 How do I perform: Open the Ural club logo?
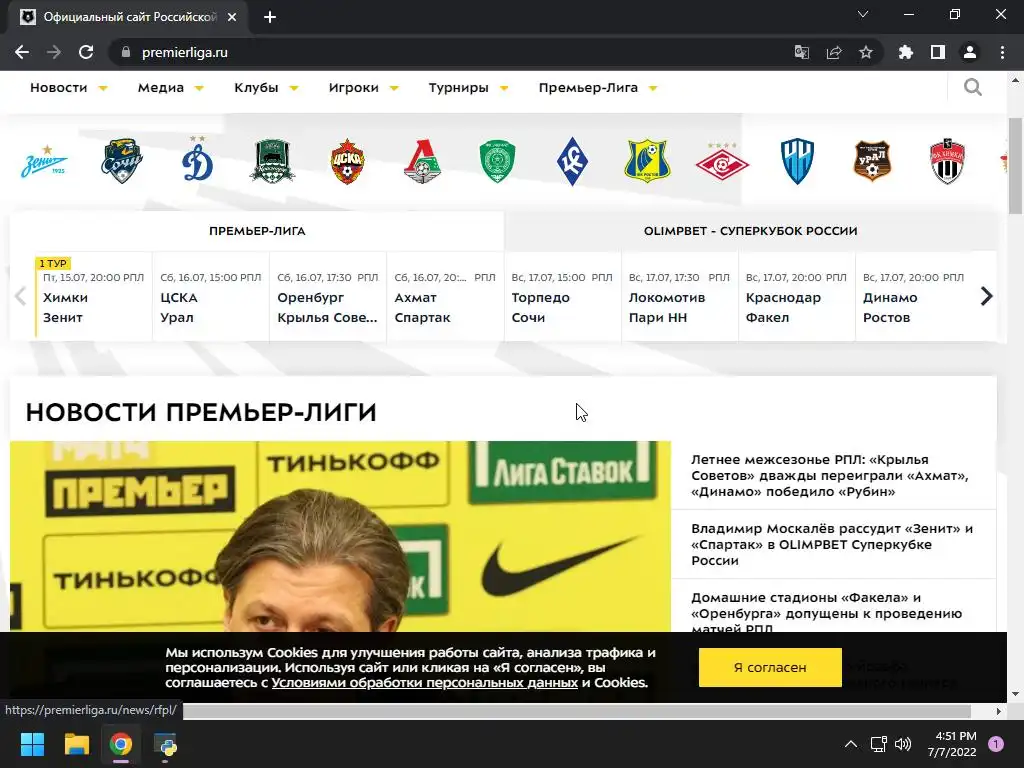872,161
